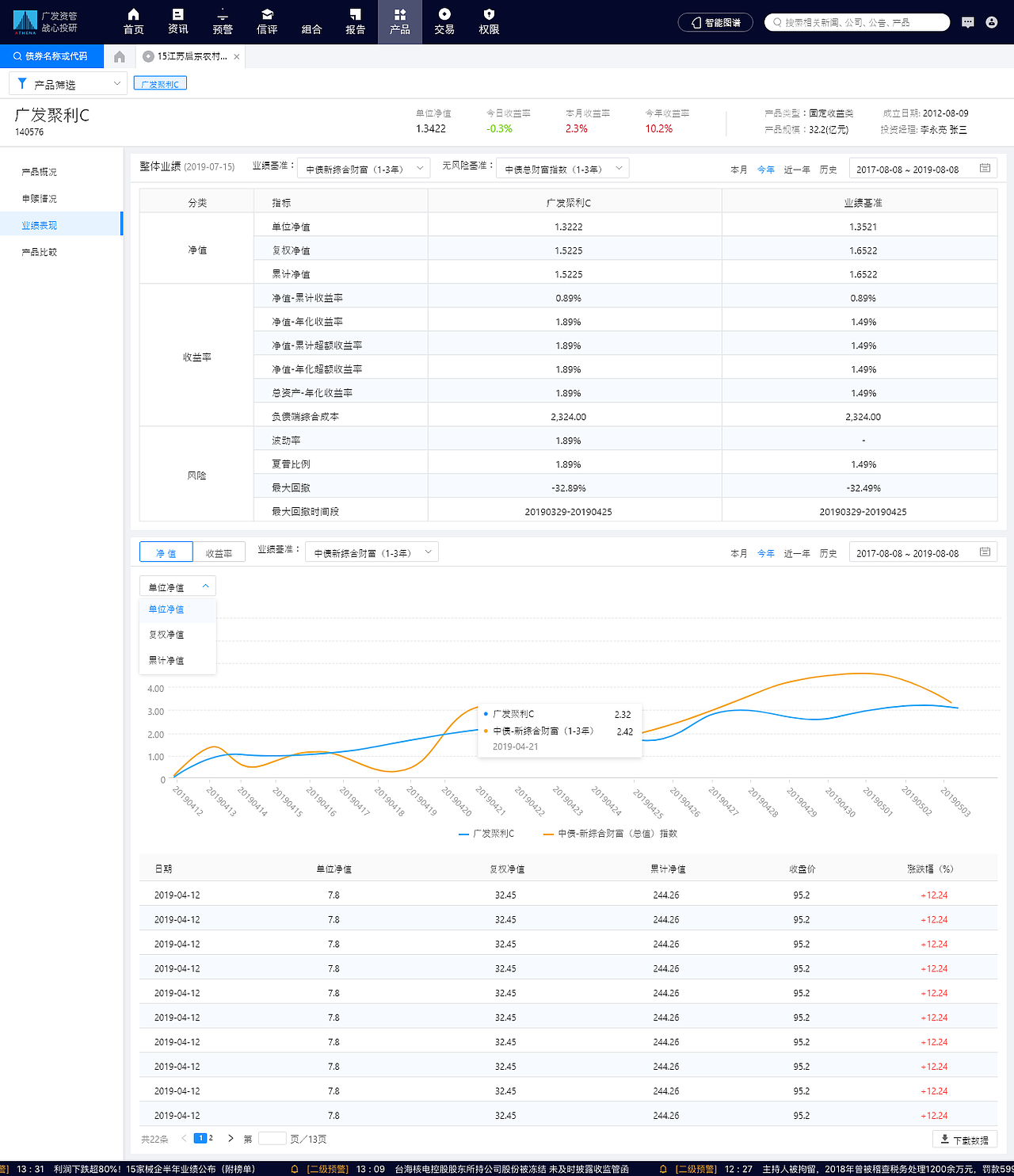Switch to the 收益率 chart tab
The image size is (1014, 1176).
[219, 552]
